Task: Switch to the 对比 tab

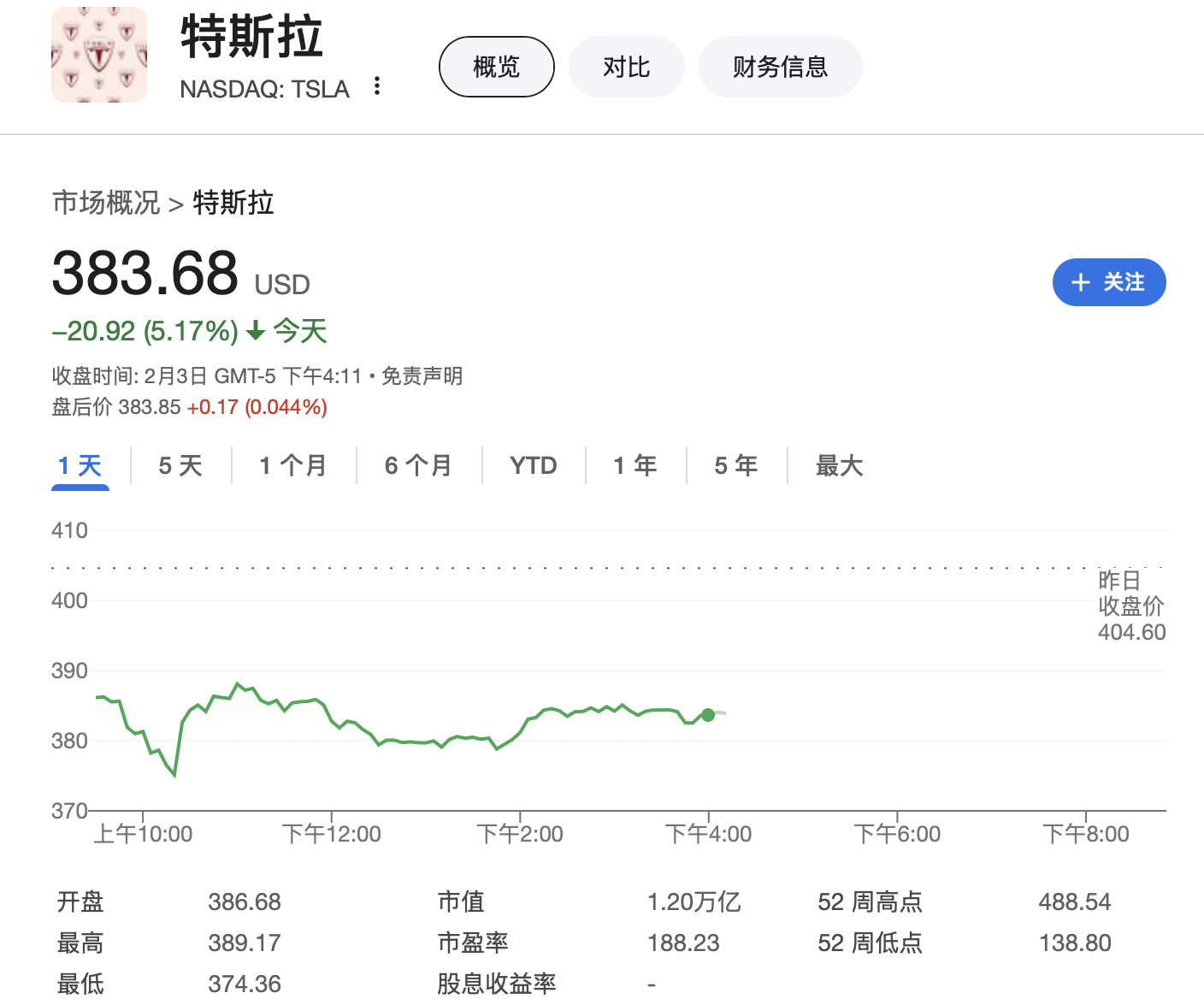Action: [626, 66]
